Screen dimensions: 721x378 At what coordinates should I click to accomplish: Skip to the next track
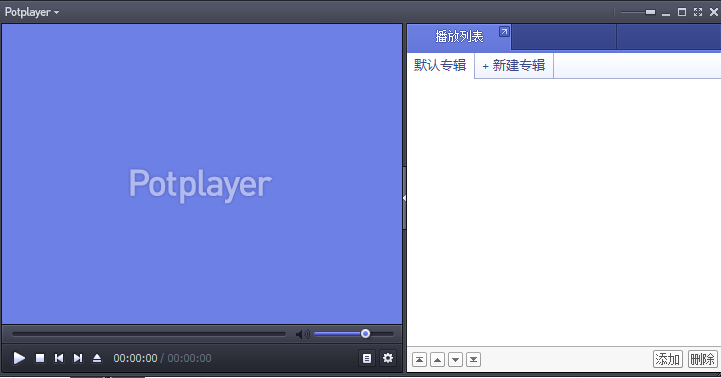point(78,358)
